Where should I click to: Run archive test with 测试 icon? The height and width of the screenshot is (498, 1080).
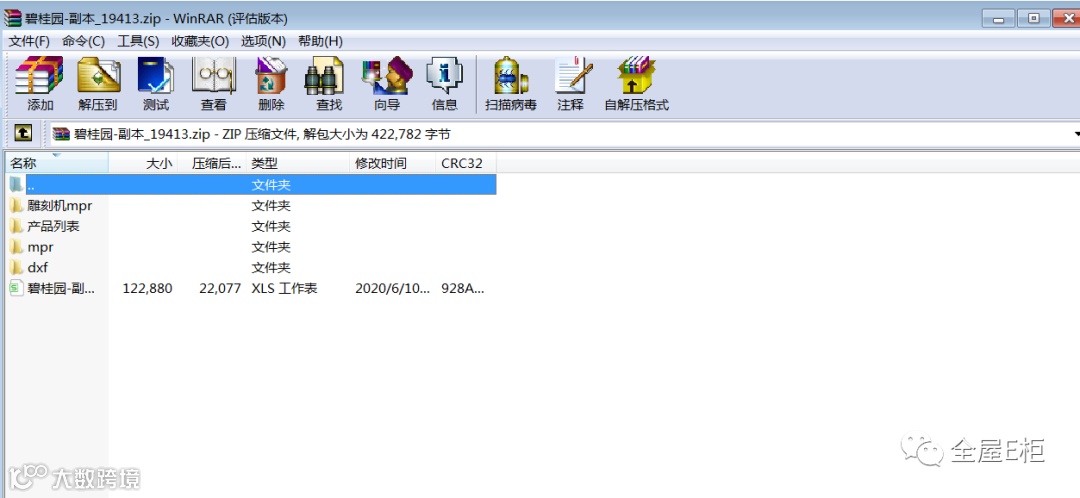coord(156,75)
